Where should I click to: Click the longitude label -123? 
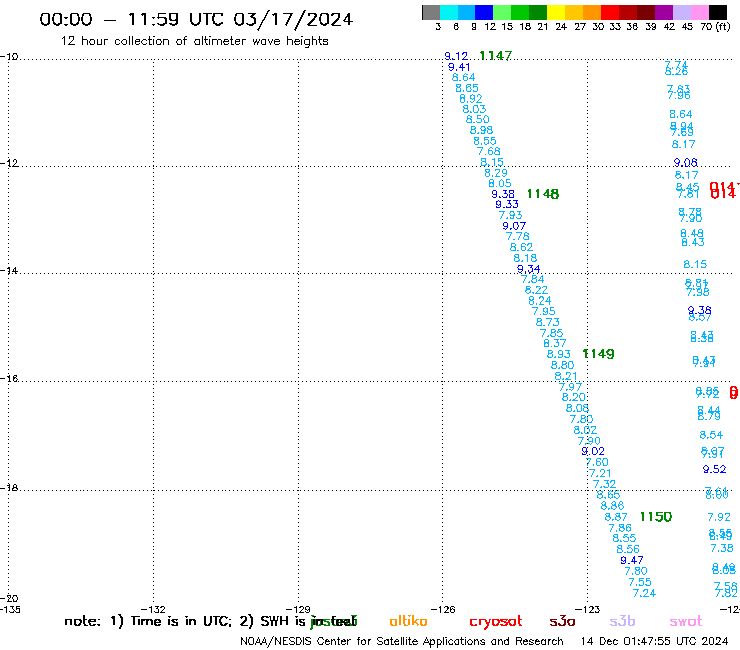pyautogui.click(x=588, y=609)
